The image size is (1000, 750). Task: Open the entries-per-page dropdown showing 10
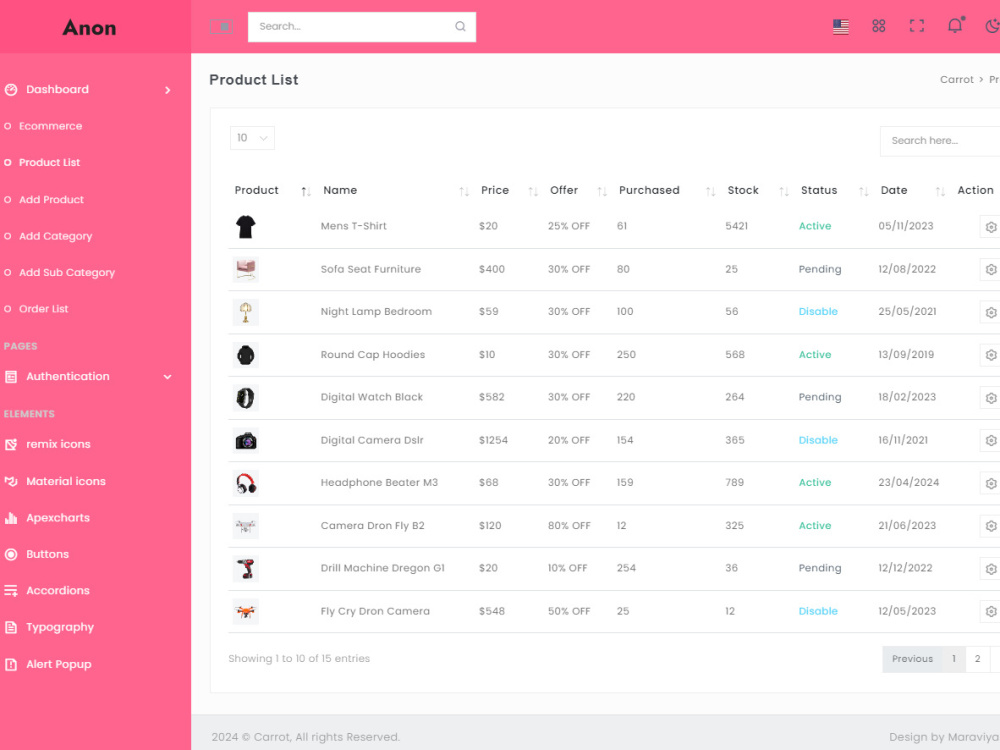pos(252,138)
